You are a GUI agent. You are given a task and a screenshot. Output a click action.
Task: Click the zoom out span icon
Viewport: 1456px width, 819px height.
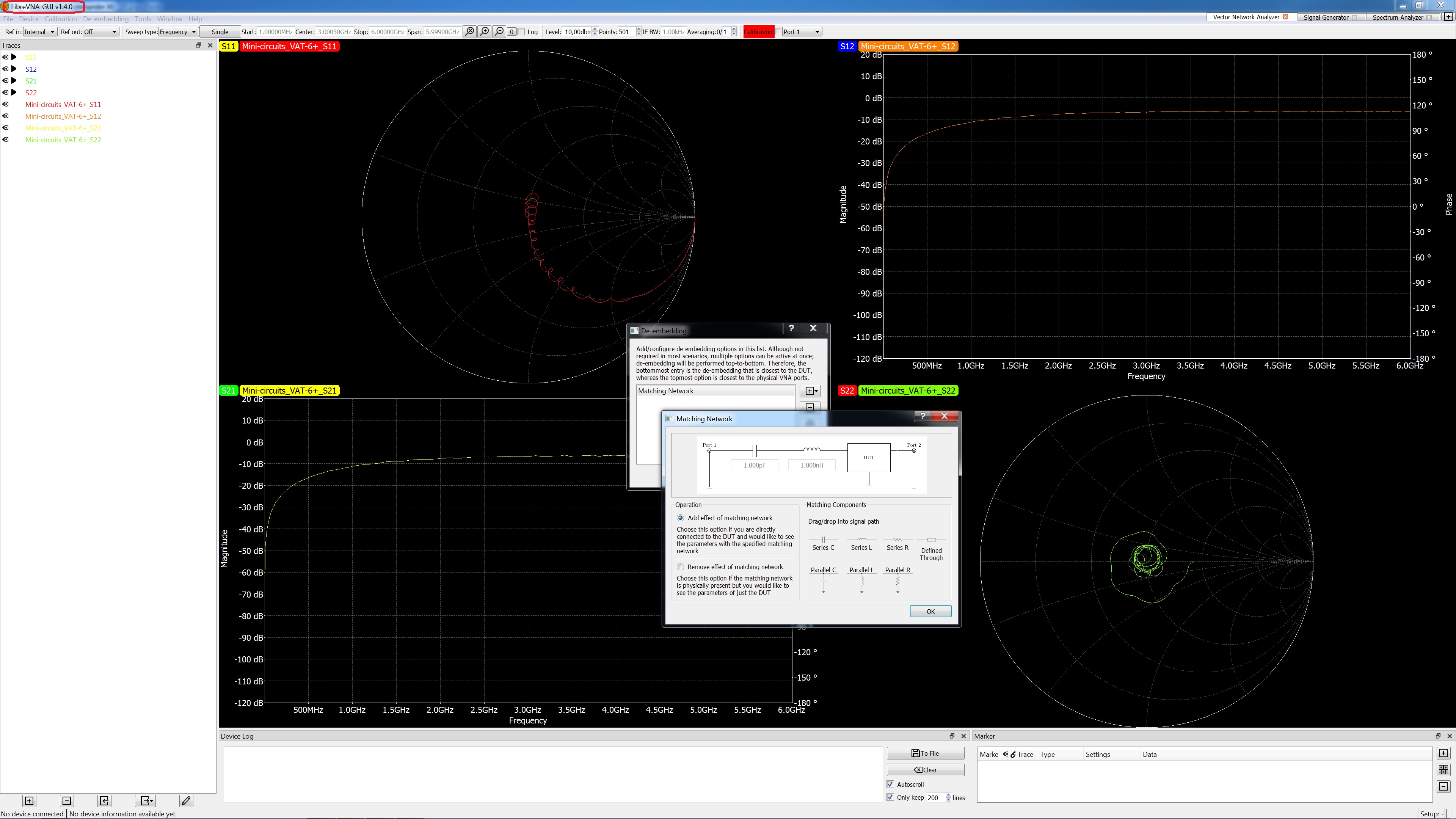tap(499, 31)
